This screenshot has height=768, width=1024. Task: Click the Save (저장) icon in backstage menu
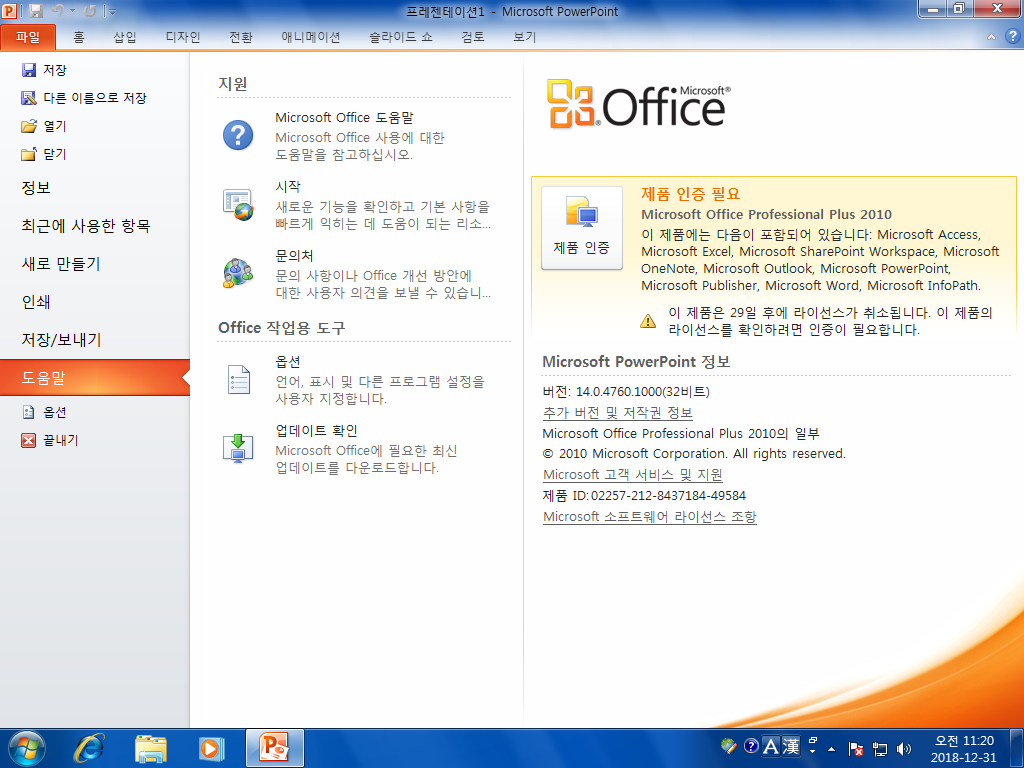tap(29, 70)
